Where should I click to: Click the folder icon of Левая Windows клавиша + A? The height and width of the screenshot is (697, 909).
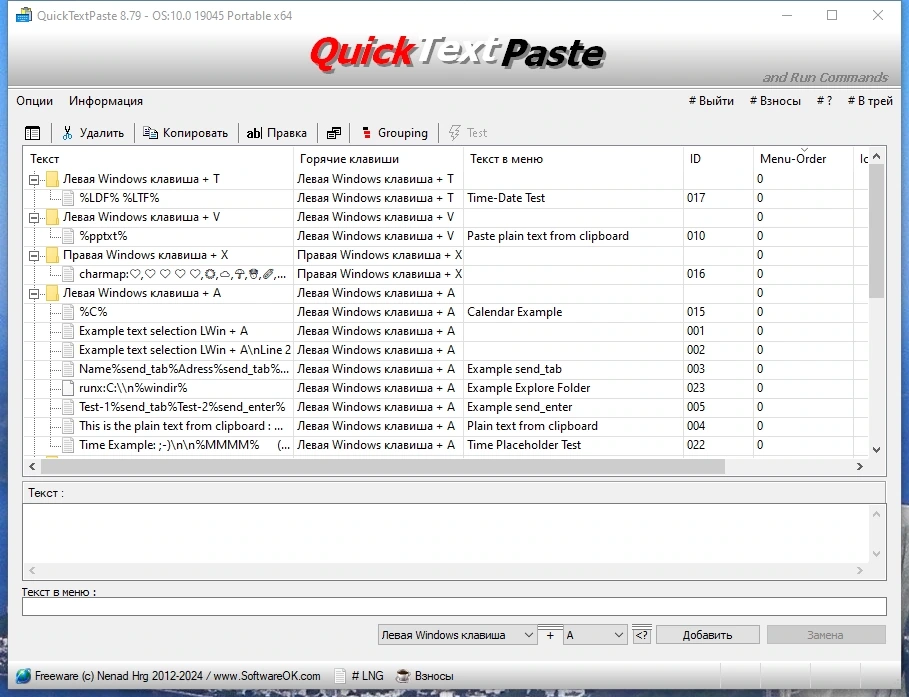point(52,293)
